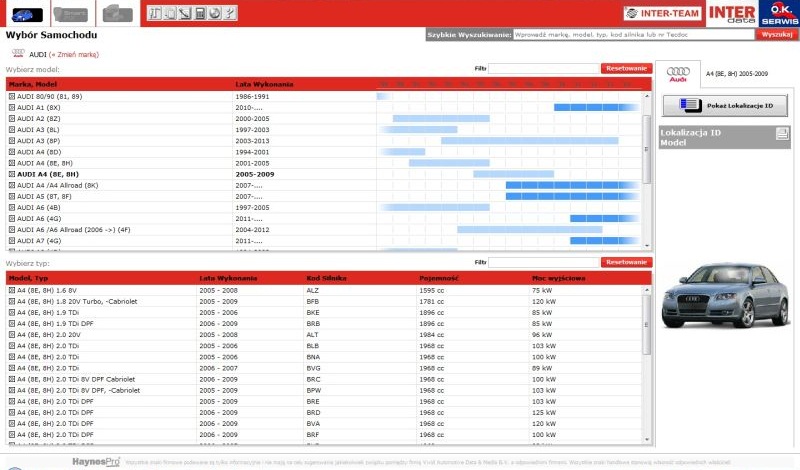
Task: Sort by Model, Typ column header
Action: (x=29, y=278)
